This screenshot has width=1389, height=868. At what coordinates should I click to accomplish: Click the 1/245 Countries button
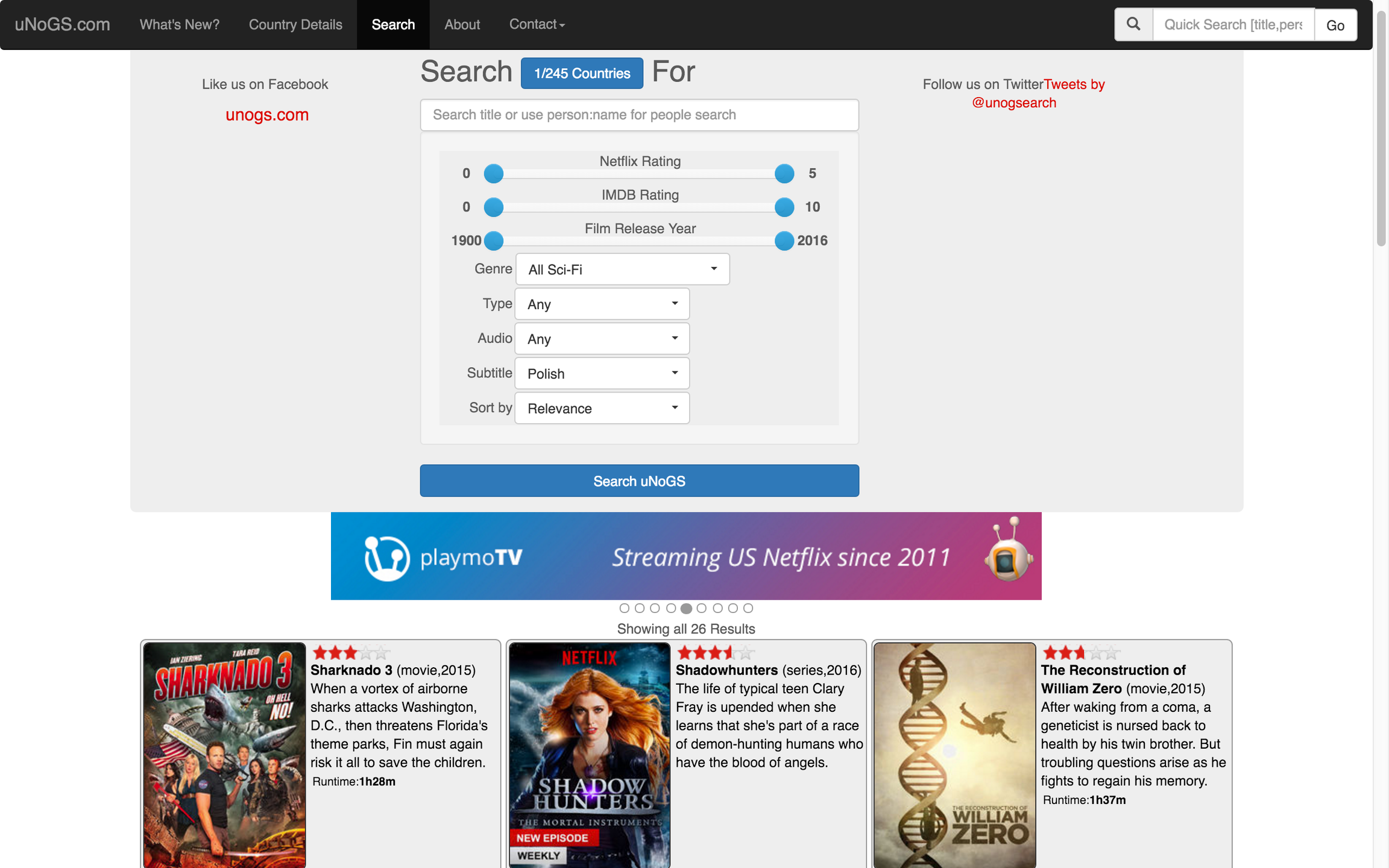(582, 74)
